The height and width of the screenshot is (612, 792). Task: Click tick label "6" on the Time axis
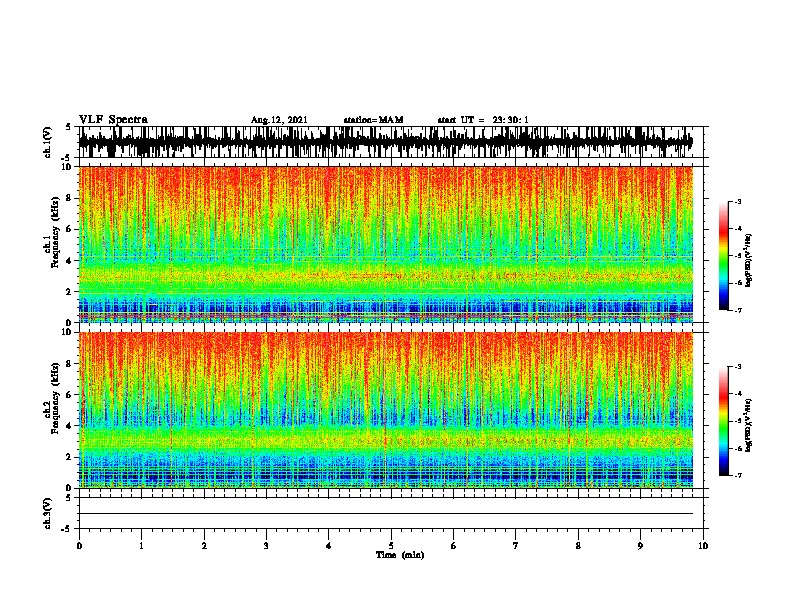pos(454,546)
